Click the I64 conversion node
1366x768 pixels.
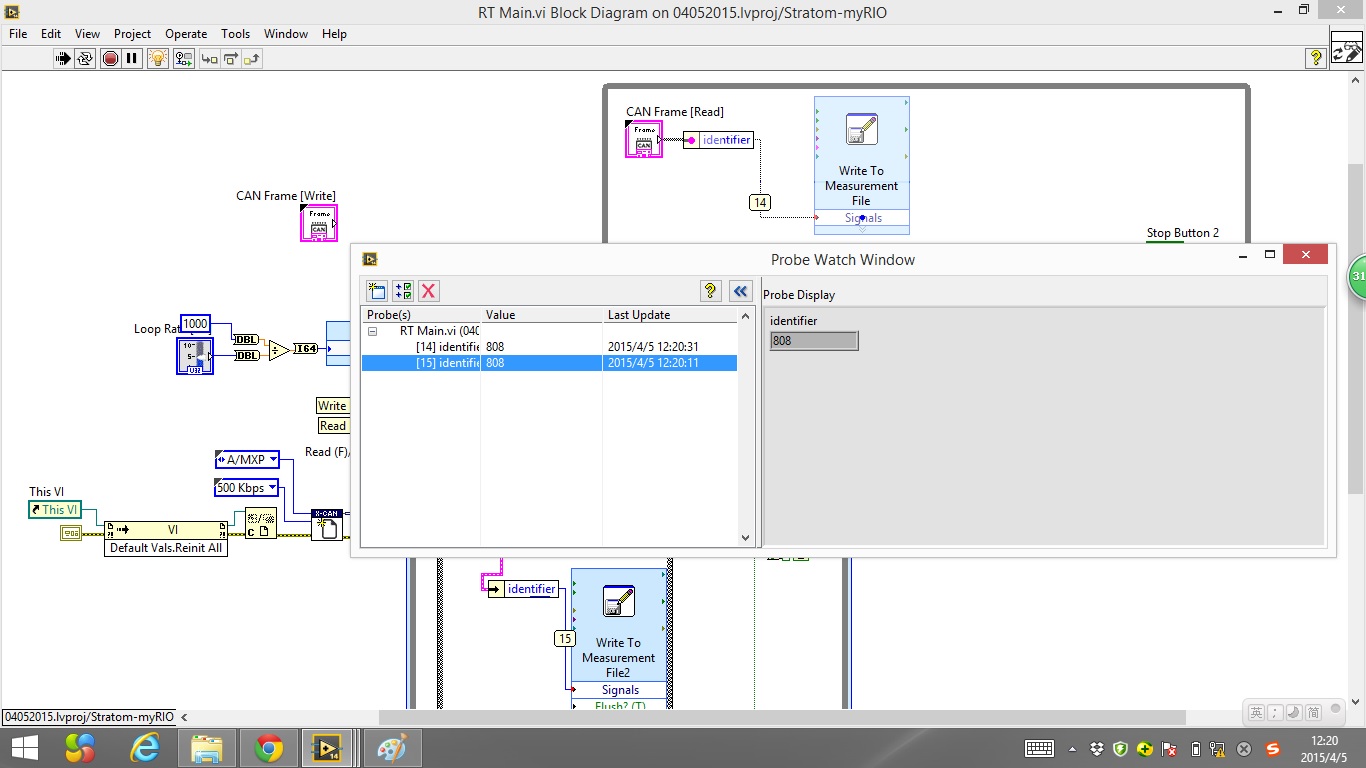point(305,349)
